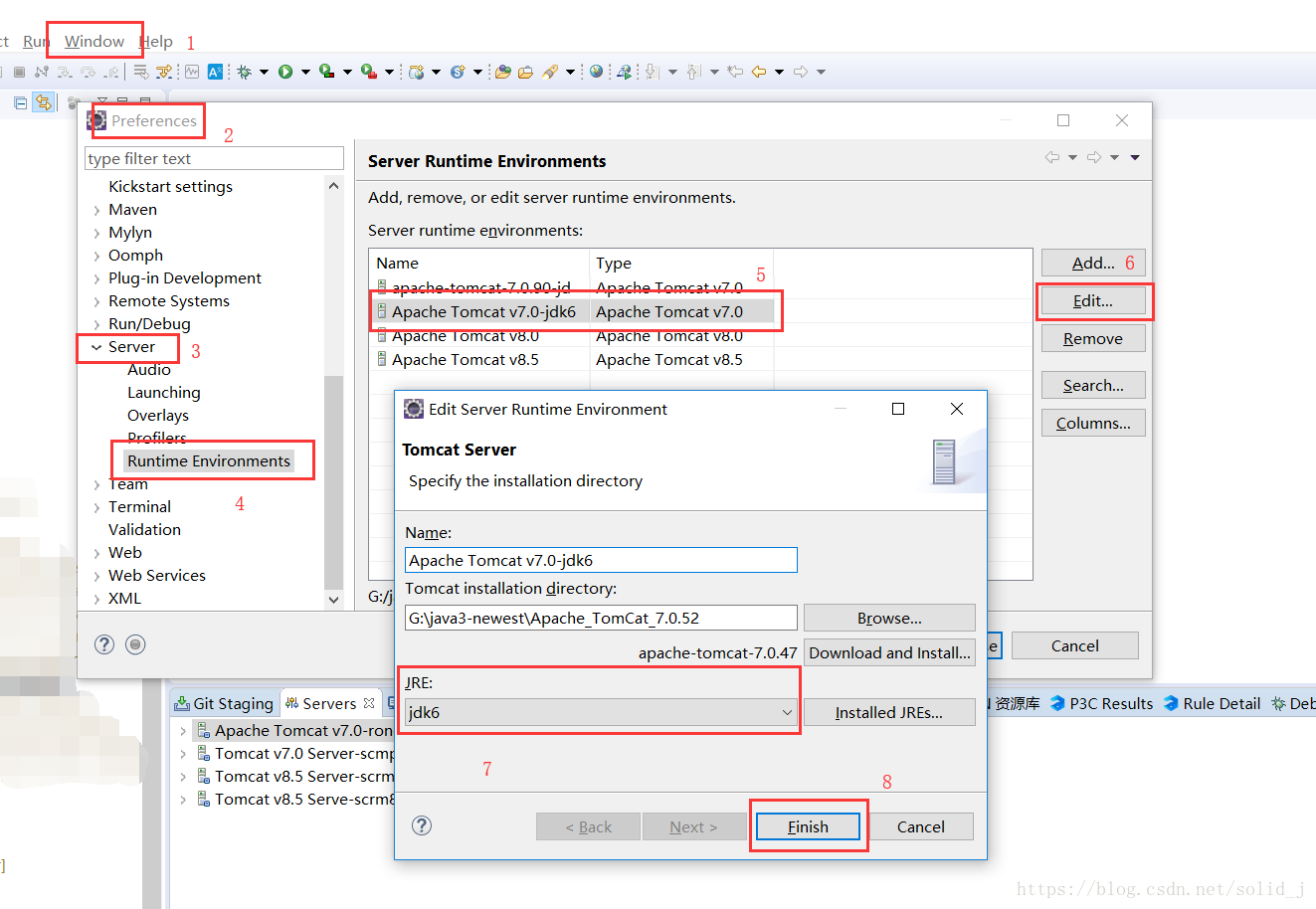Select Runtime Environments in preferences tree
Screen dimensions: 1316x909
click(x=209, y=460)
